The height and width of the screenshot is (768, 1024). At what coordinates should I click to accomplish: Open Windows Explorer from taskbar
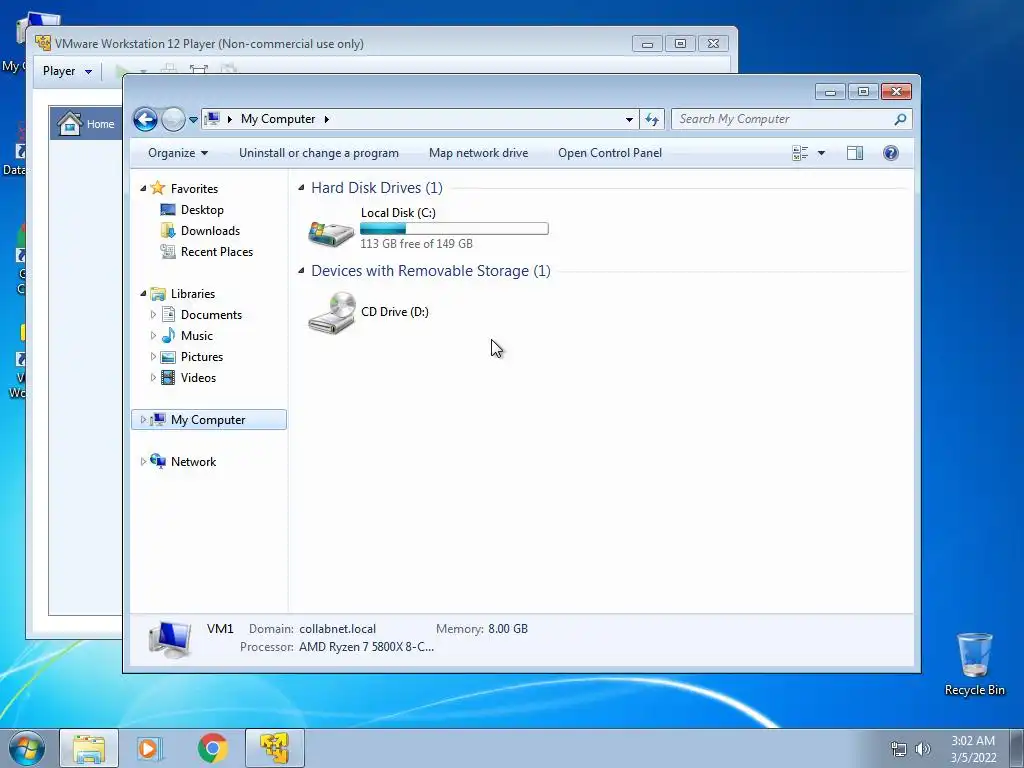click(89, 748)
